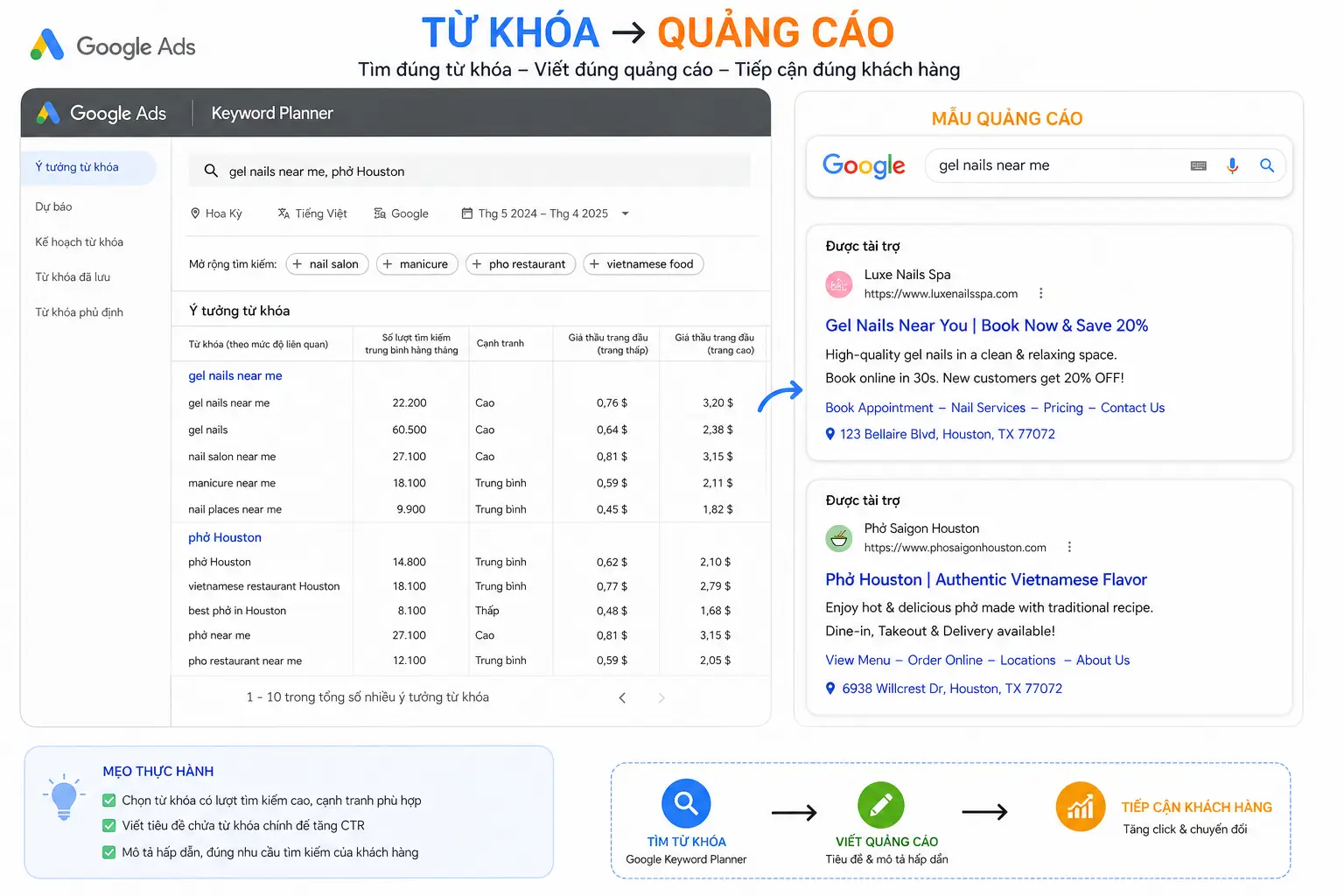Open three-dot menu for Luxe Nails Spa ad
This screenshot has width=1344, height=896.
(1040, 293)
